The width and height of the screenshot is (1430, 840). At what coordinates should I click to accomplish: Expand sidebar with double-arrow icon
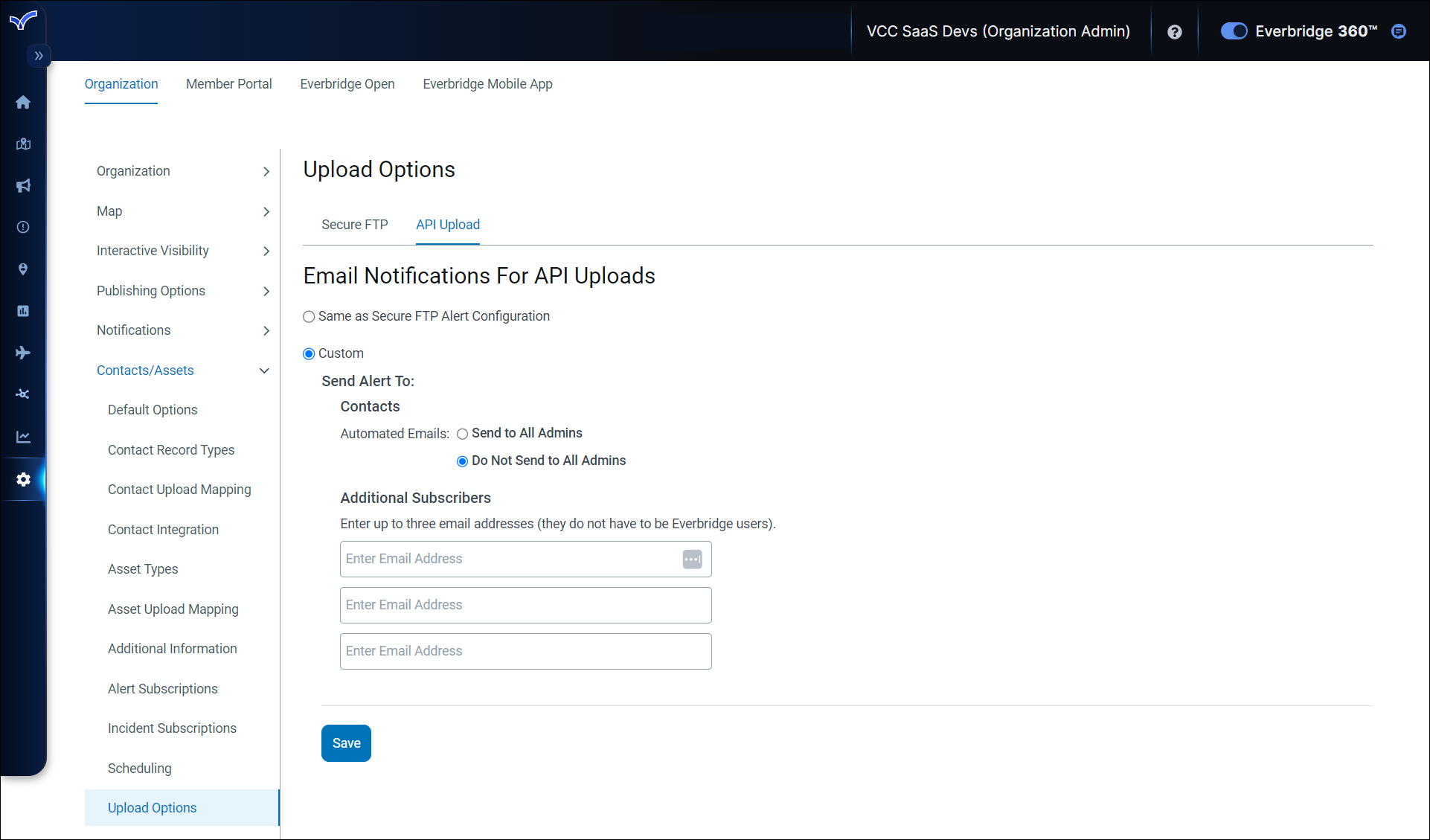(39, 56)
